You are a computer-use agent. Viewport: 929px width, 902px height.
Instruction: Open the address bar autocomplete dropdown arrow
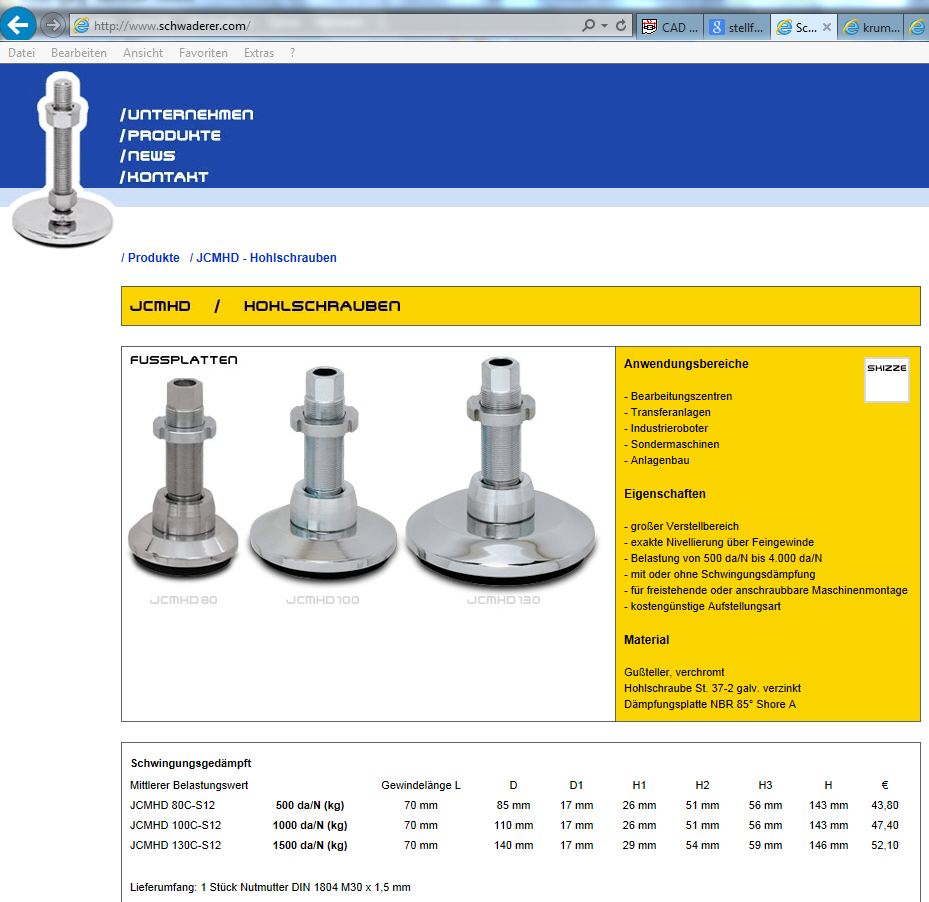pos(604,25)
